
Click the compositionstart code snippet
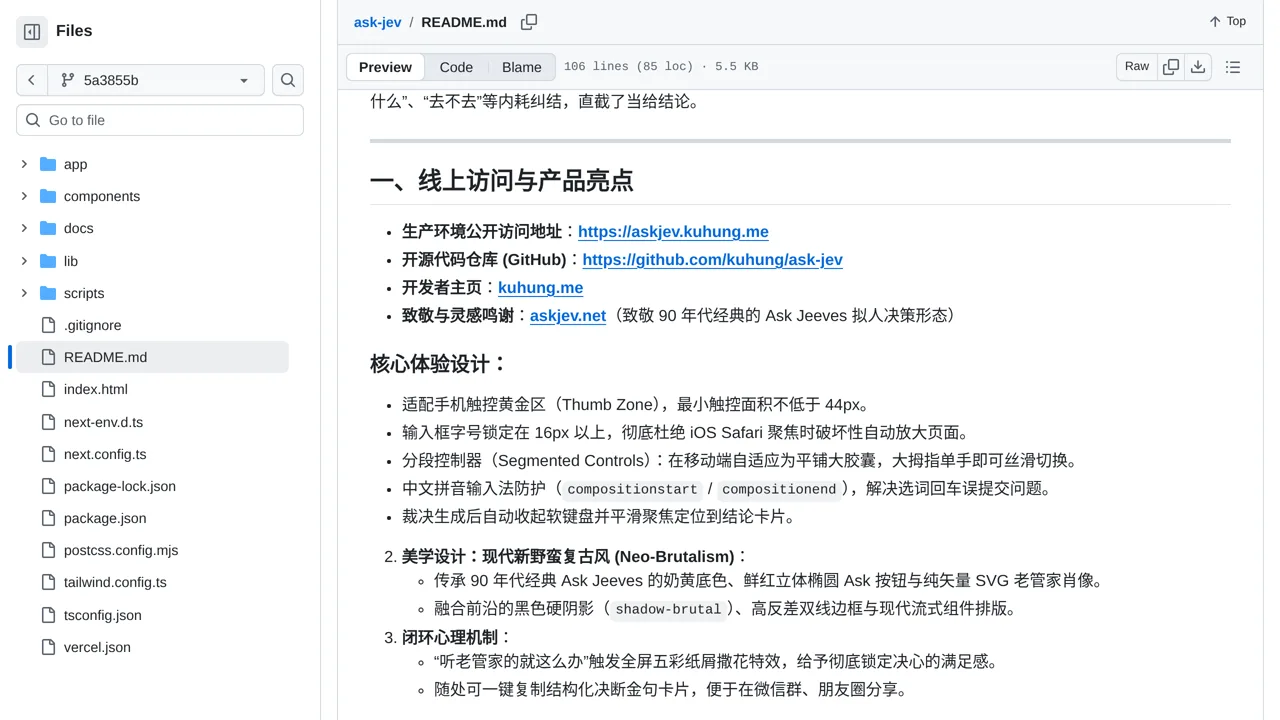[632, 489]
